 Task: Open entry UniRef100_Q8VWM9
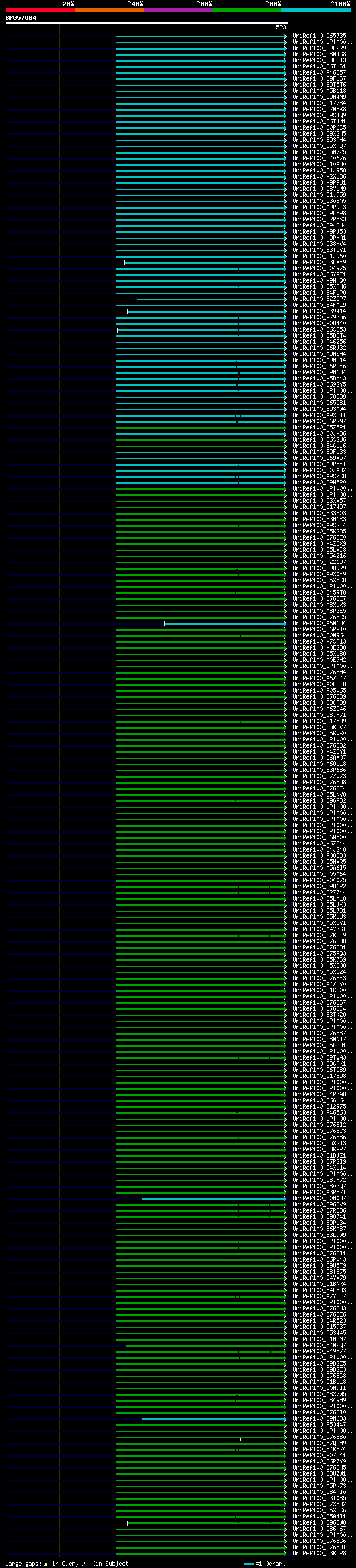click(319, 189)
